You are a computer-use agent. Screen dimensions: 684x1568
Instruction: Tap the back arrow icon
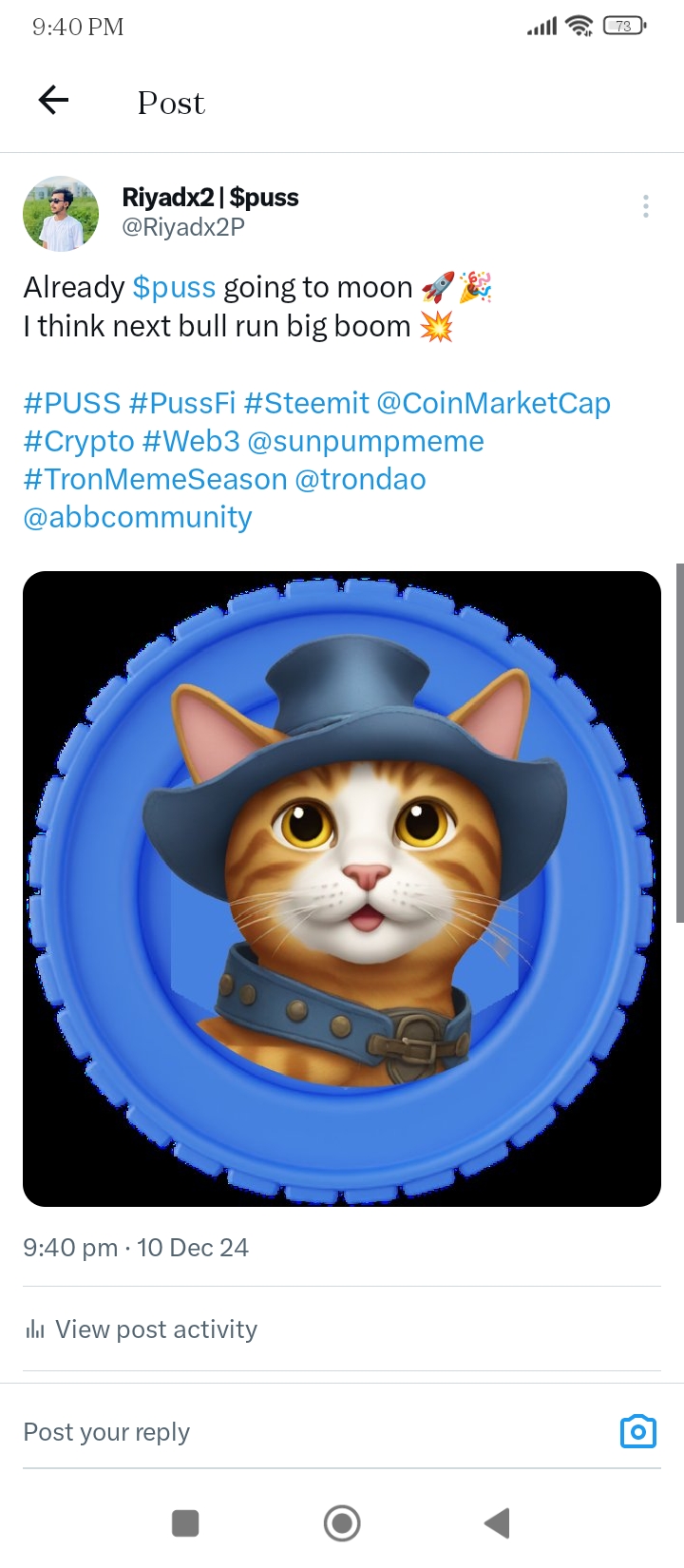[x=53, y=100]
